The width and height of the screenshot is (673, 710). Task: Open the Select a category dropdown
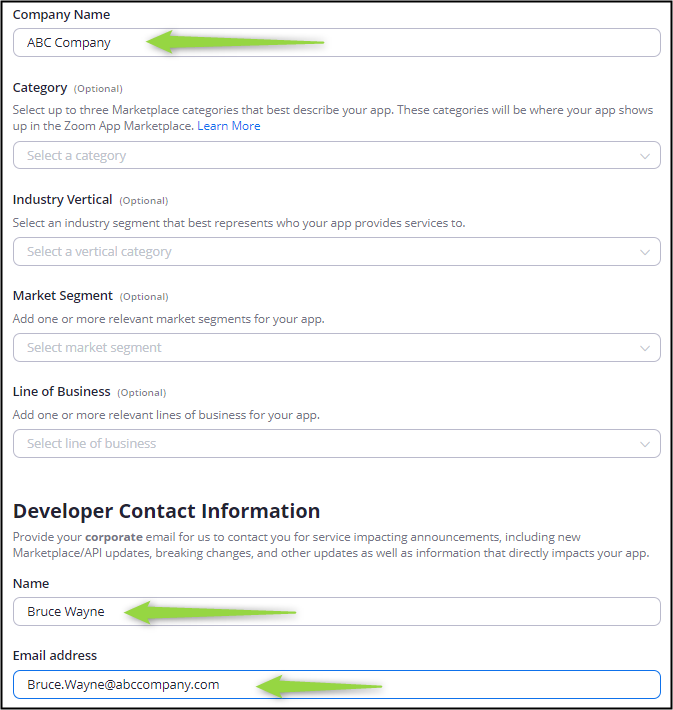336,155
